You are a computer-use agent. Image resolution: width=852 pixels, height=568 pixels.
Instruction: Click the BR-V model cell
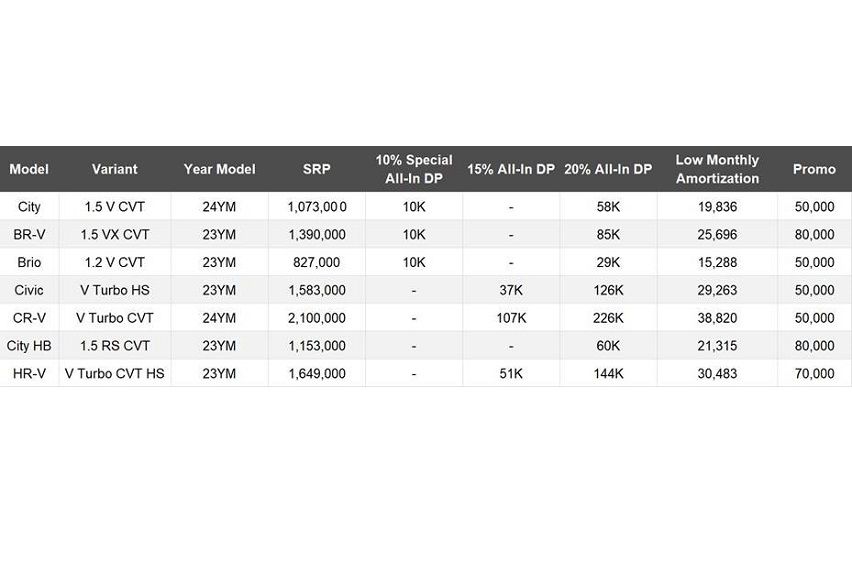(x=29, y=235)
